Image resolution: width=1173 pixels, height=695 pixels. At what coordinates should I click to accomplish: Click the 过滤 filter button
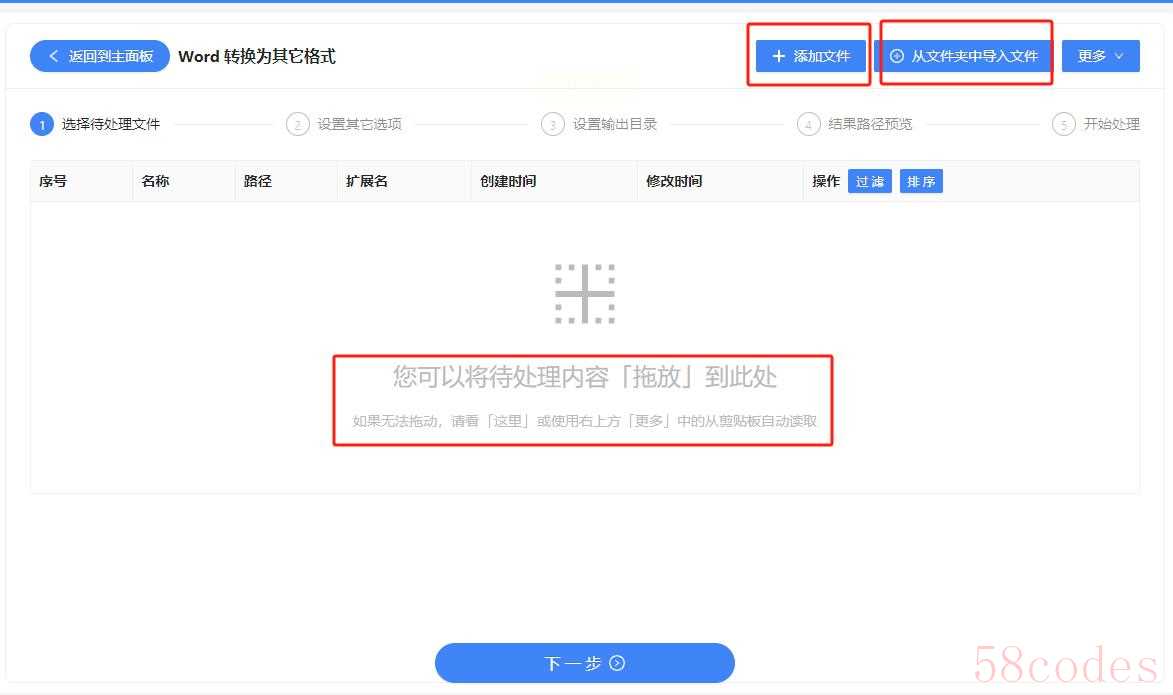click(869, 181)
